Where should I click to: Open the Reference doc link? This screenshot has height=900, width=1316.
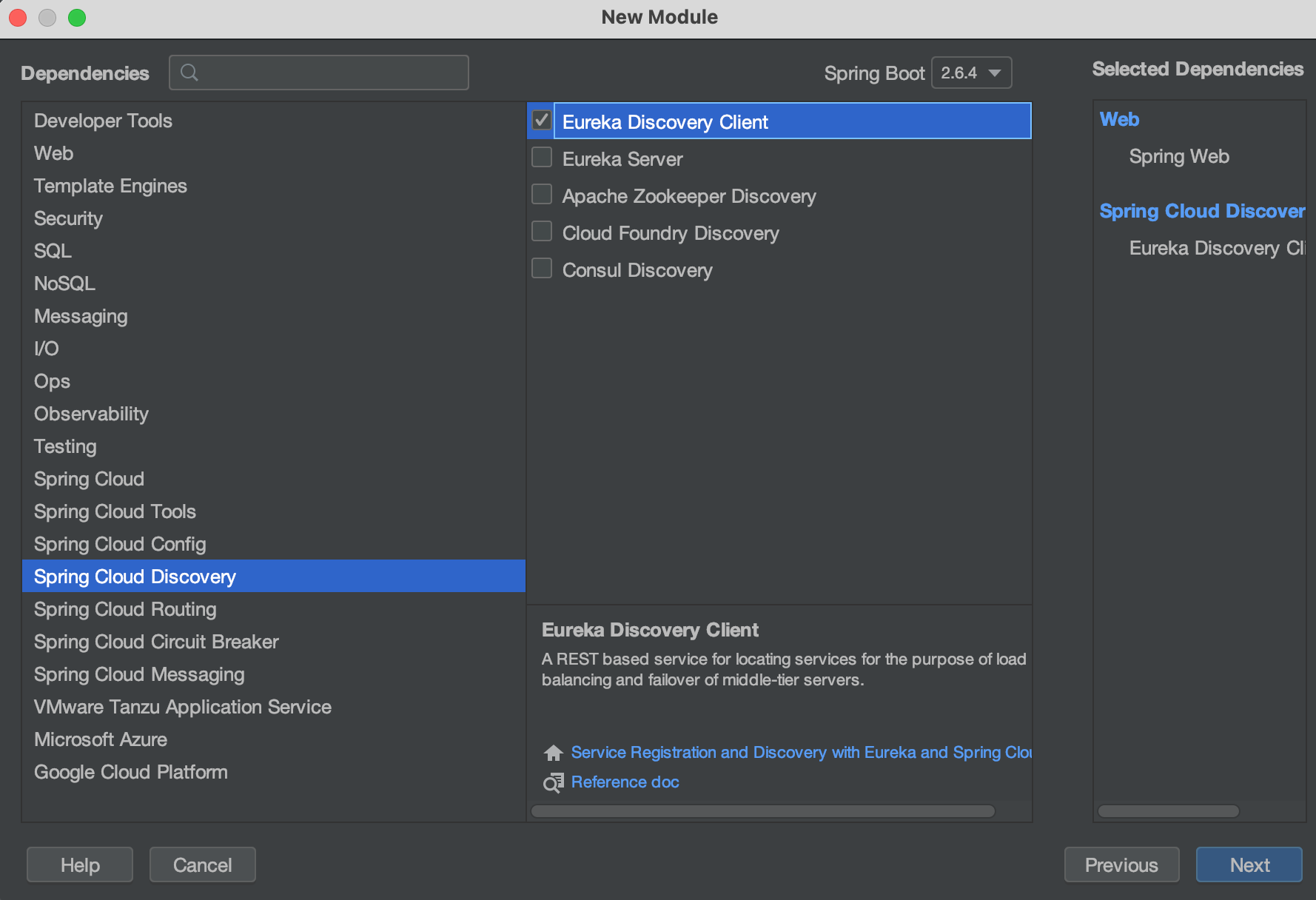625,782
